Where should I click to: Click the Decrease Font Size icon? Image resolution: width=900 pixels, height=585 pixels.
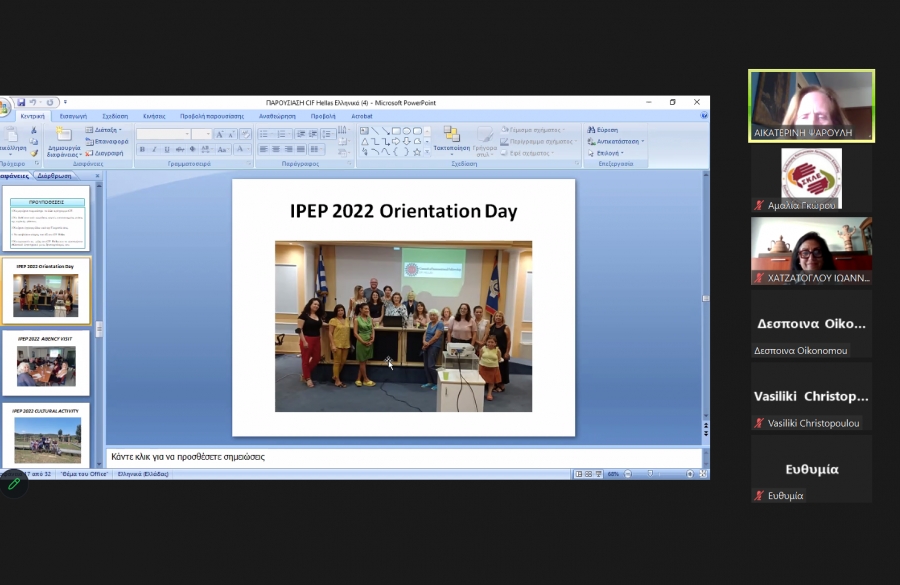click(231, 134)
